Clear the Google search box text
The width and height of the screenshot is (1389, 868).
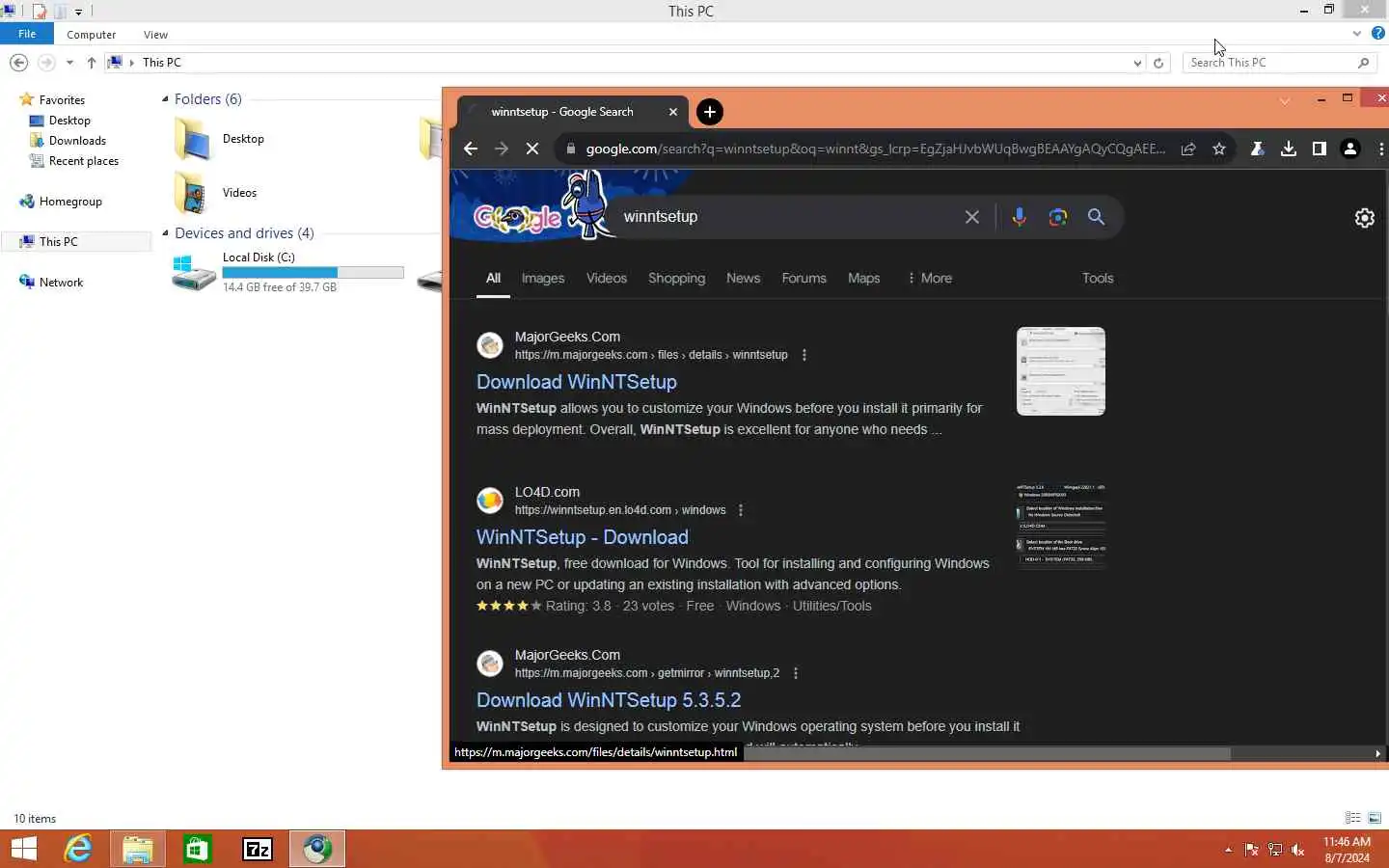(972, 217)
